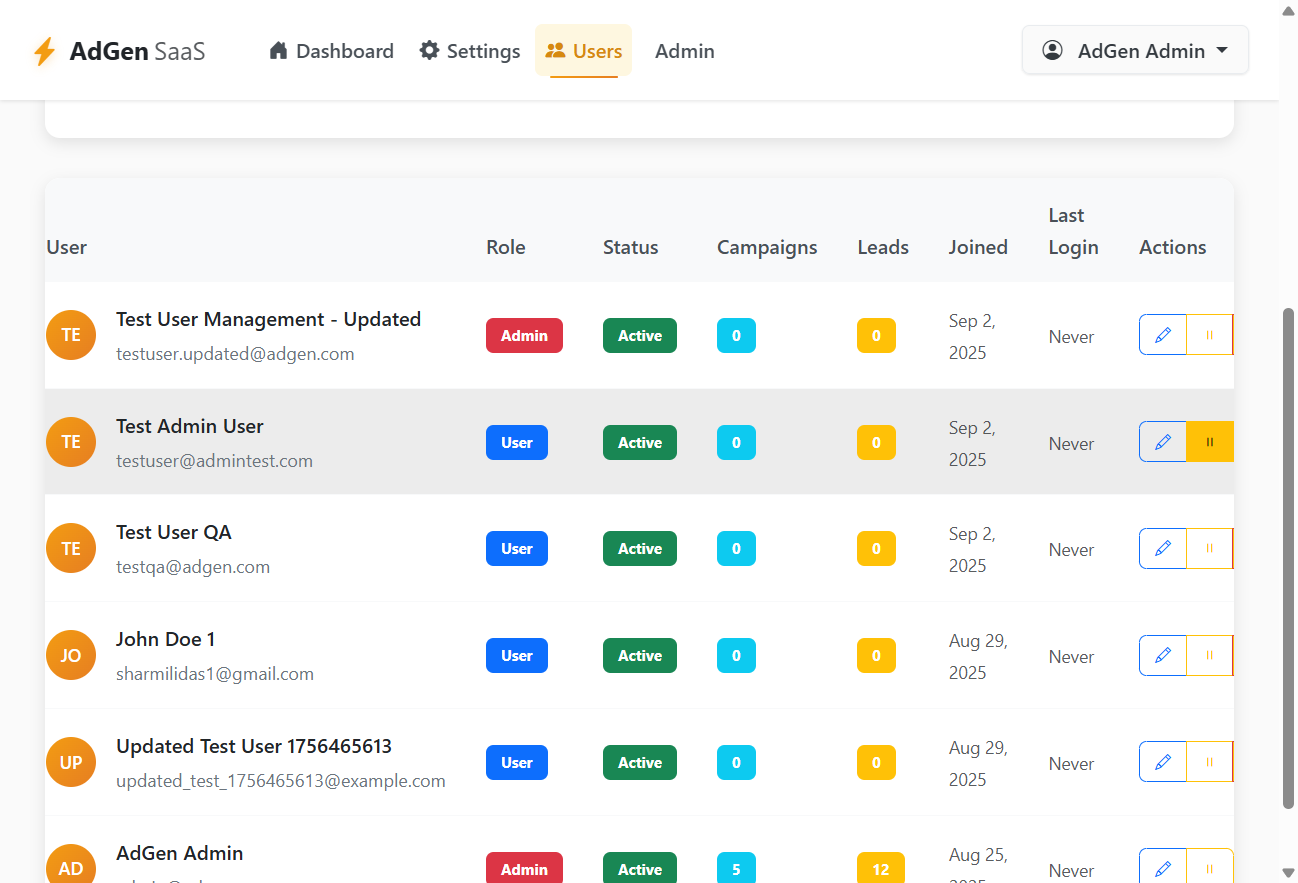Suspend Test User Management - Updated with pause icon
Viewport: 1298px width, 883px height.
pyautogui.click(x=1210, y=335)
